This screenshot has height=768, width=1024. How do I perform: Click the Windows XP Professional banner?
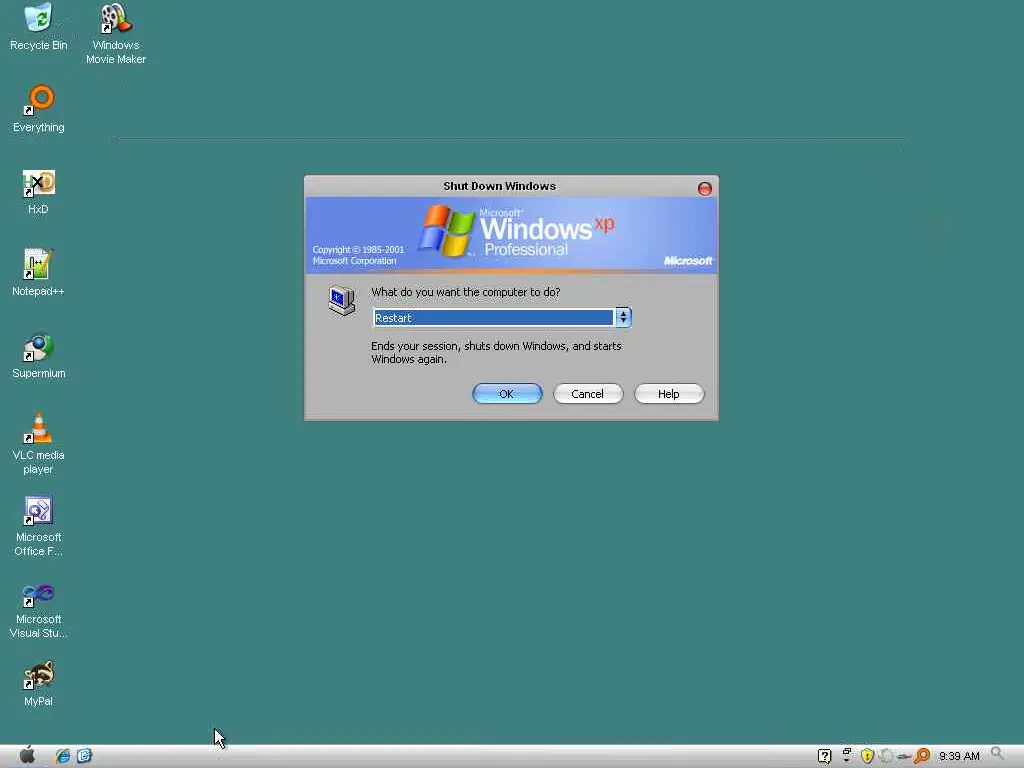tap(511, 234)
